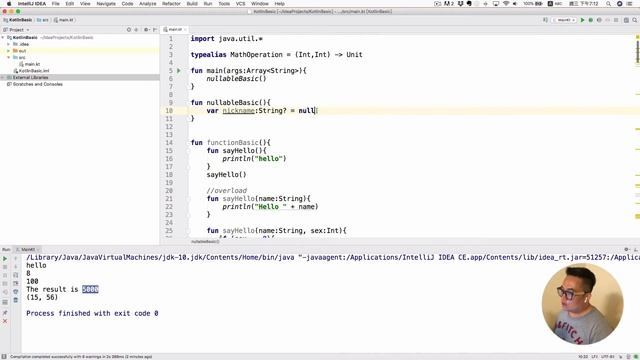
Task: Click nickname variable on line 10
Action: point(238,111)
